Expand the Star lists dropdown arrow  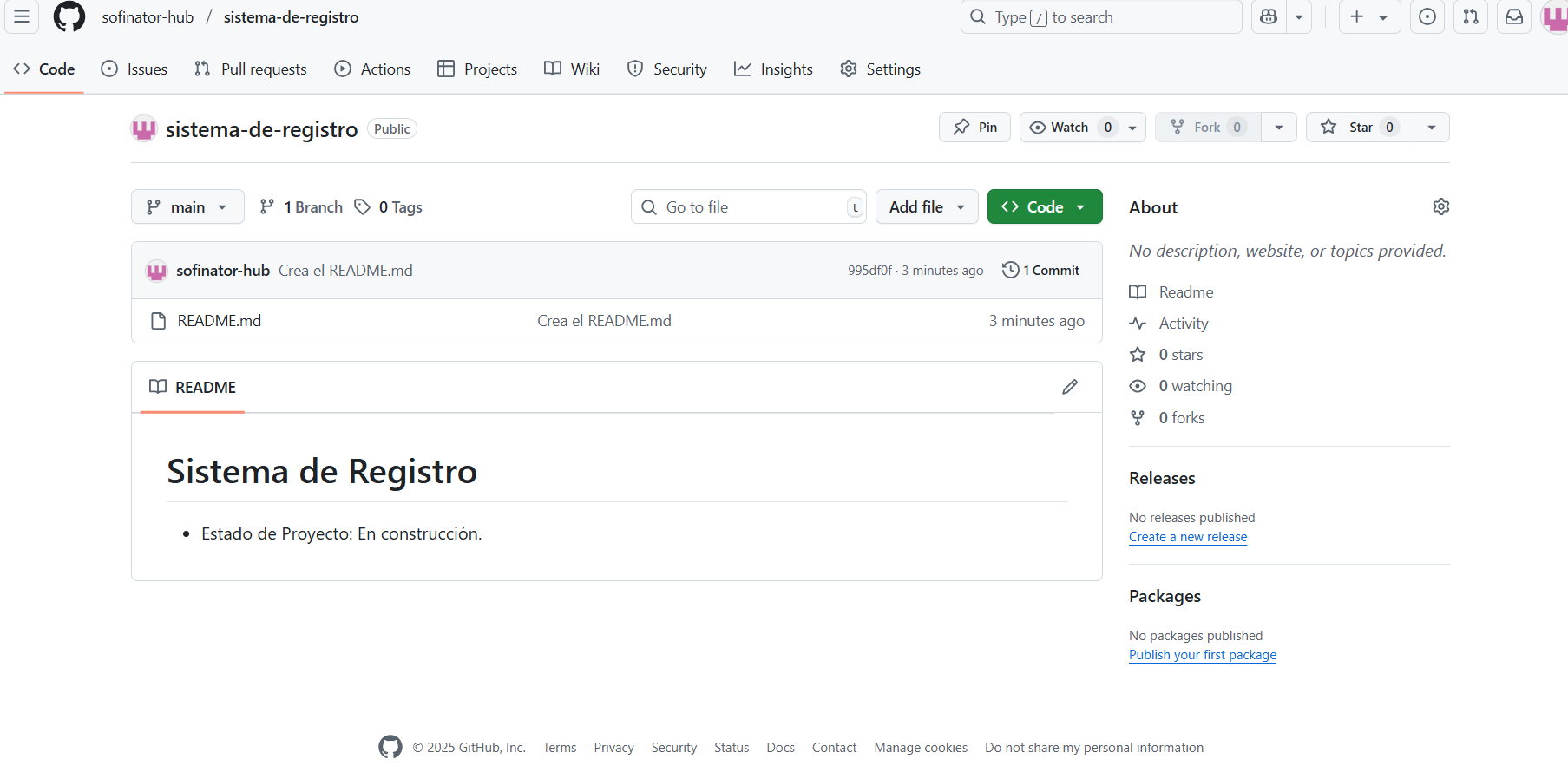coord(1432,128)
